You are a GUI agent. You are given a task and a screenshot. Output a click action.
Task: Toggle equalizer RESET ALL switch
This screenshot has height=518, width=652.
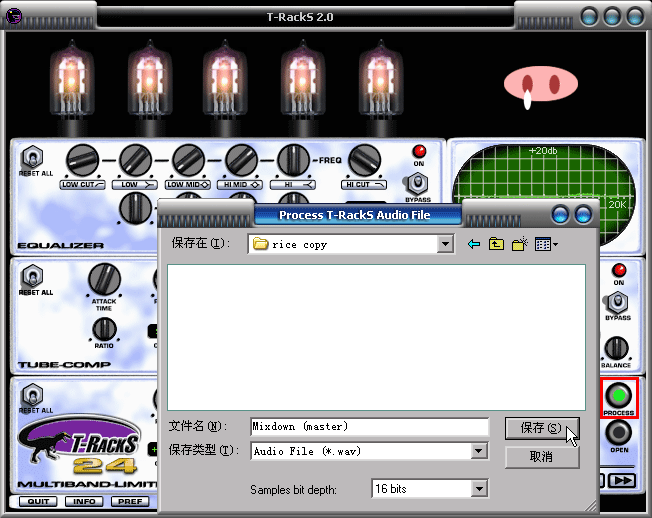coord(32,158)
